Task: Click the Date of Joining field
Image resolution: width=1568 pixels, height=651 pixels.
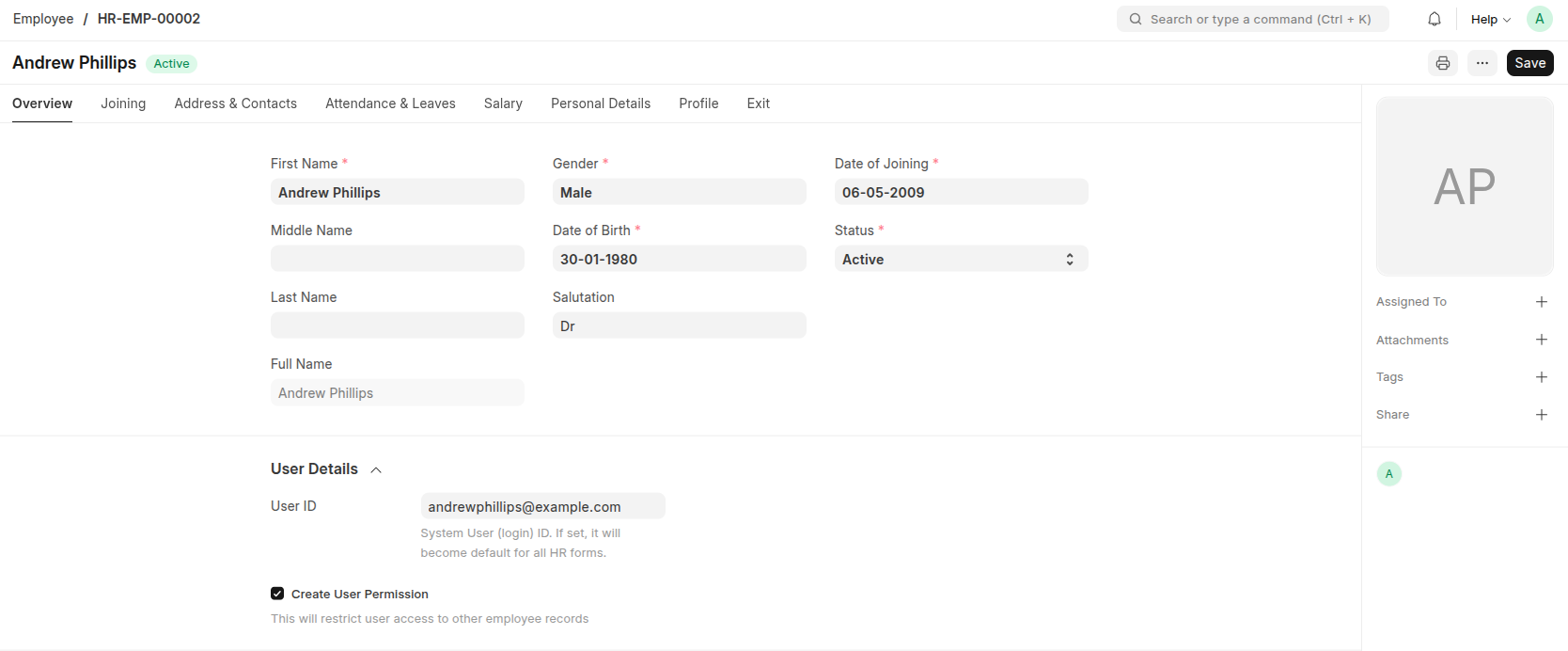Action: 962,192
